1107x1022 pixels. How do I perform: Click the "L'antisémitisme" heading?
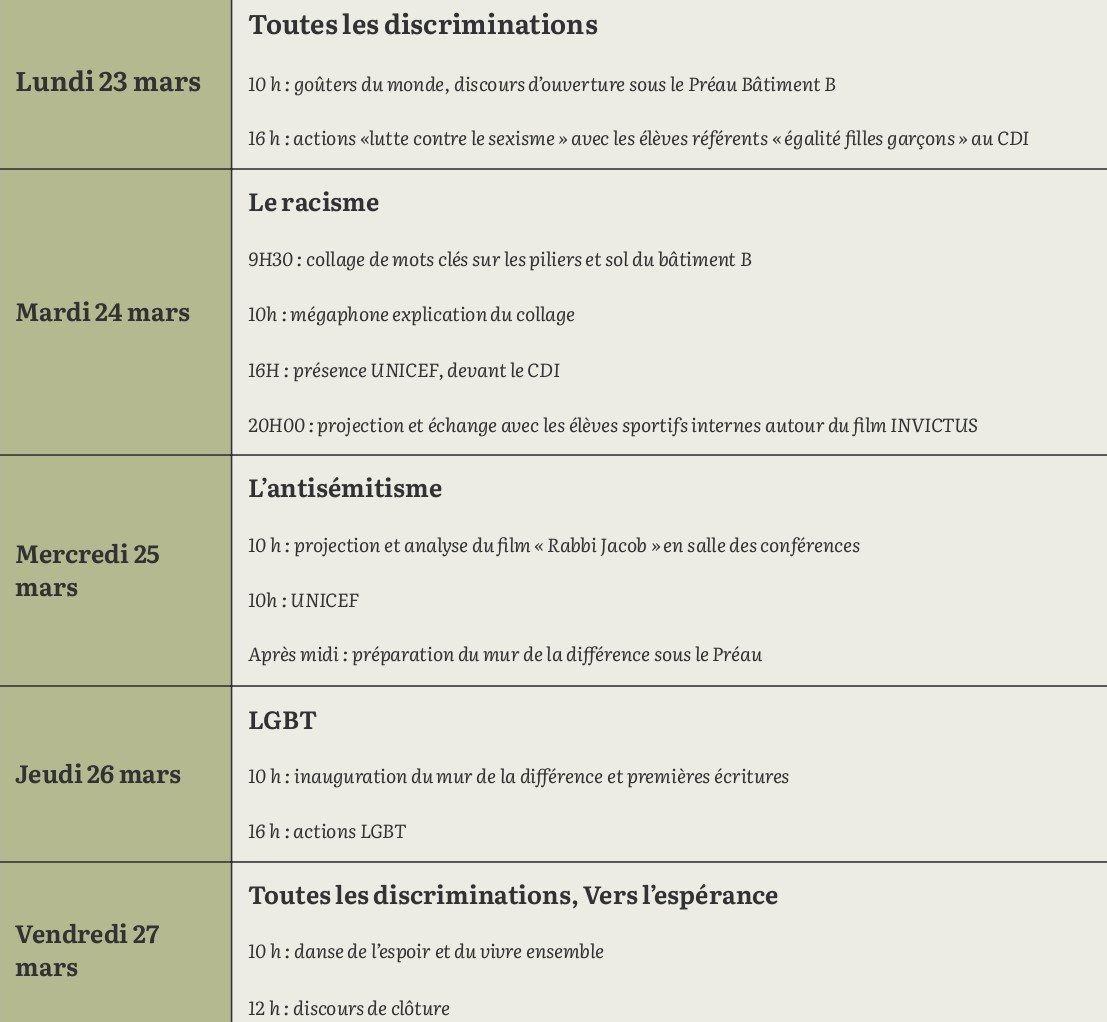coord(345,488)
